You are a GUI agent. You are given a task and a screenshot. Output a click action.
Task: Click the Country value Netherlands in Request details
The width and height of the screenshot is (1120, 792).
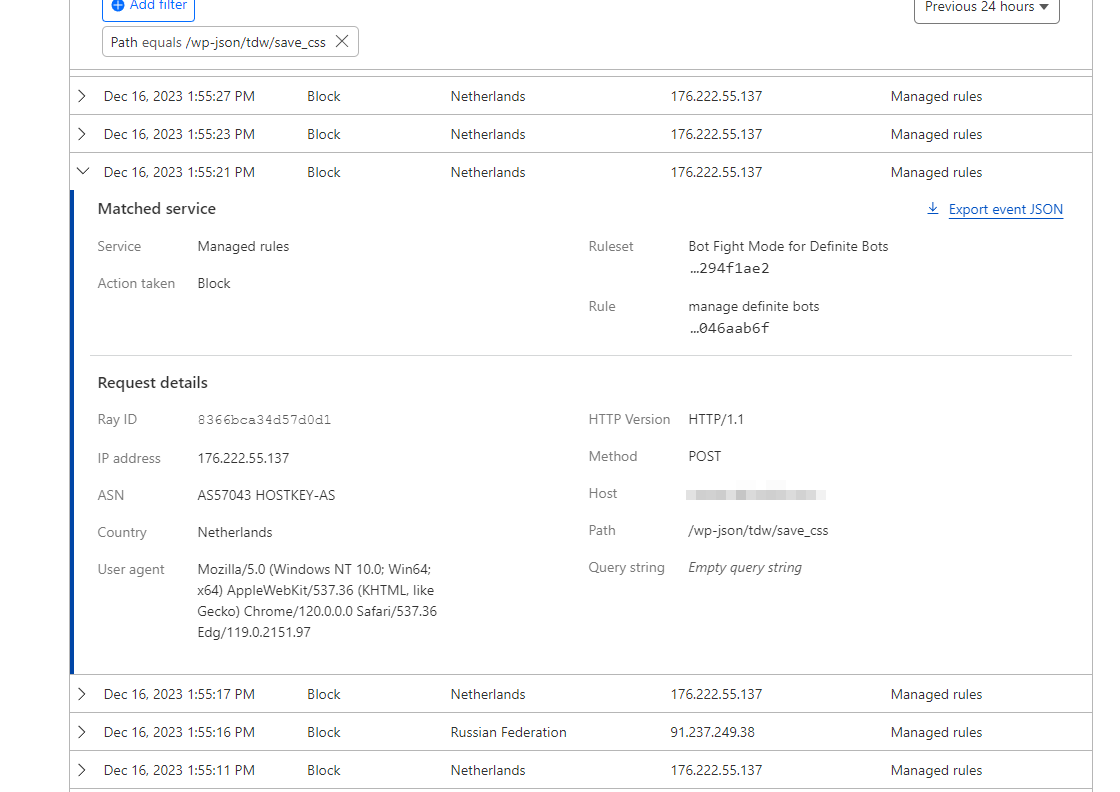click(x=235, y=532)
